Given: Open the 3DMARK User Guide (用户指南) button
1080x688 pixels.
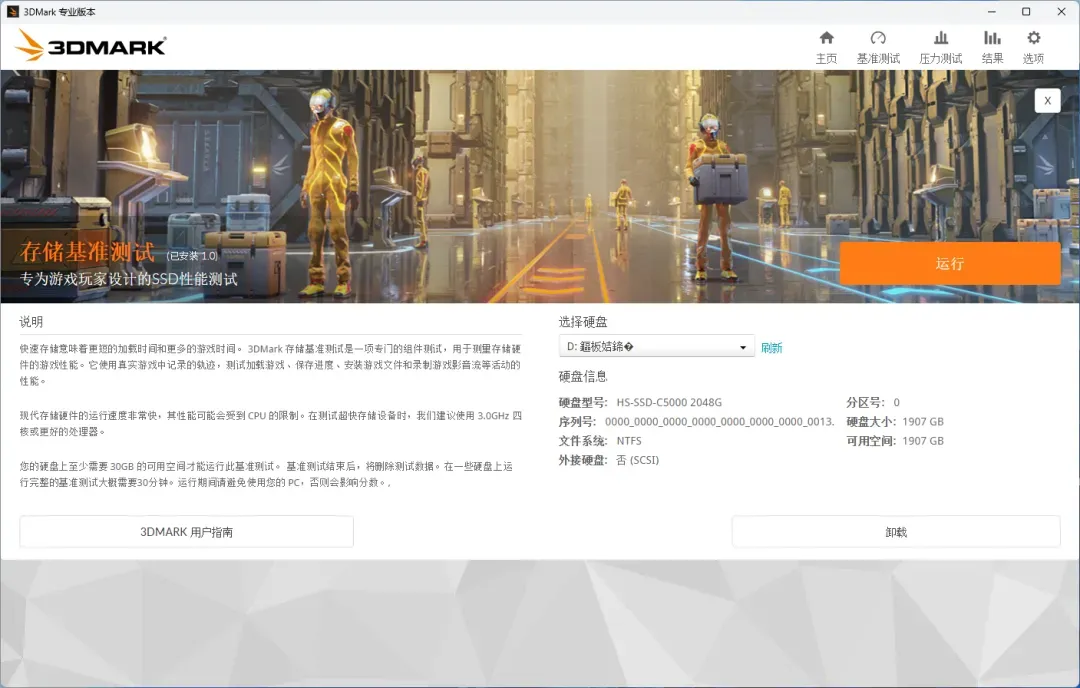Looking at the screenshot, I should tap(186, 532).
